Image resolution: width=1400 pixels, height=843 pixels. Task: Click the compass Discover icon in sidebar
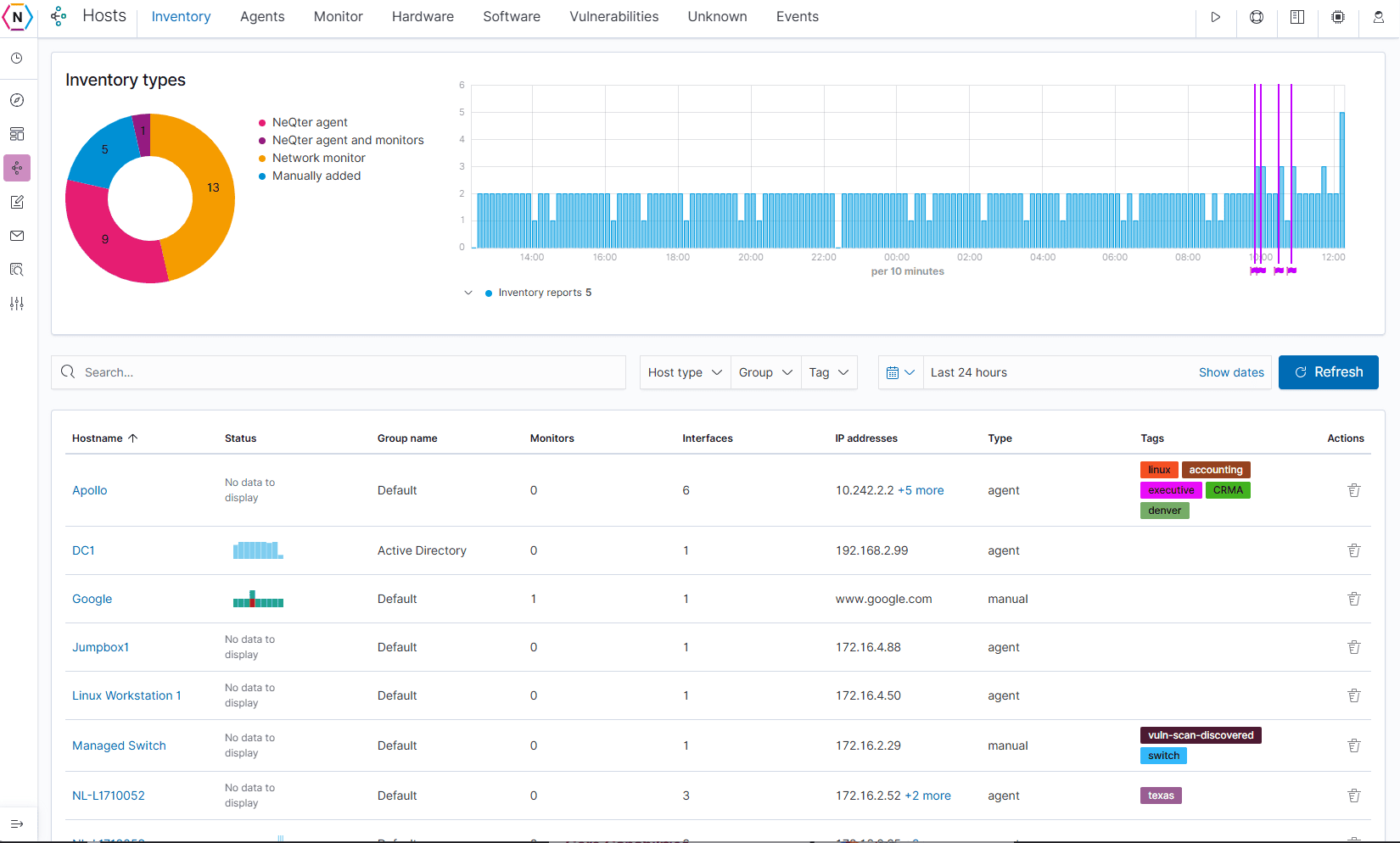17,100
